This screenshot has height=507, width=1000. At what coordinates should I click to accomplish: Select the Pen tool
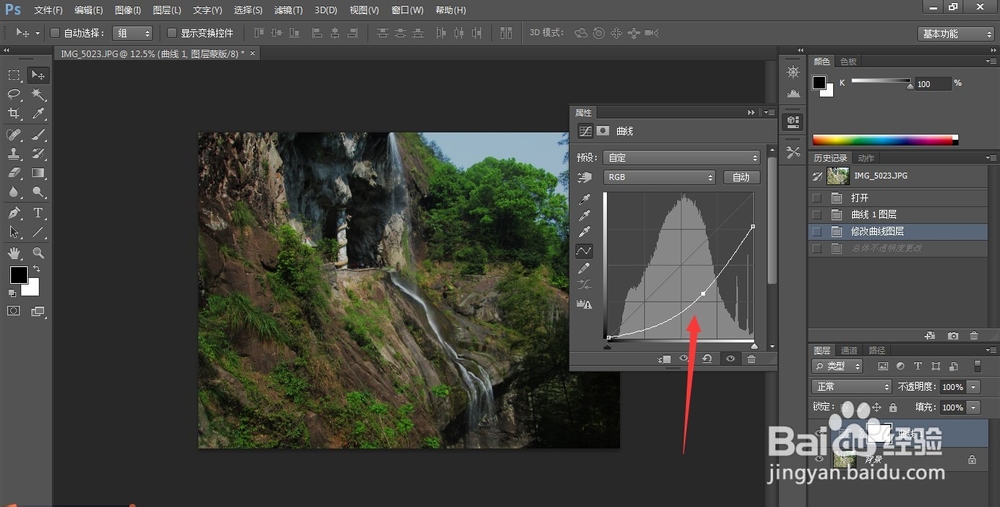click(13, 213)
